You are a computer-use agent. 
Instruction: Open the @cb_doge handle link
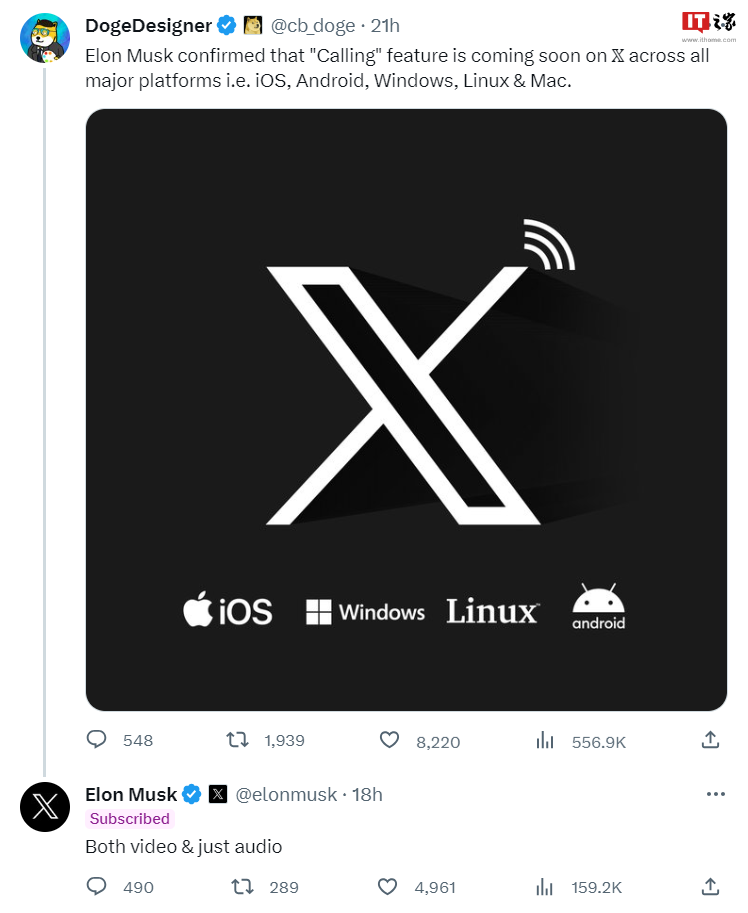tap(313, 26)
